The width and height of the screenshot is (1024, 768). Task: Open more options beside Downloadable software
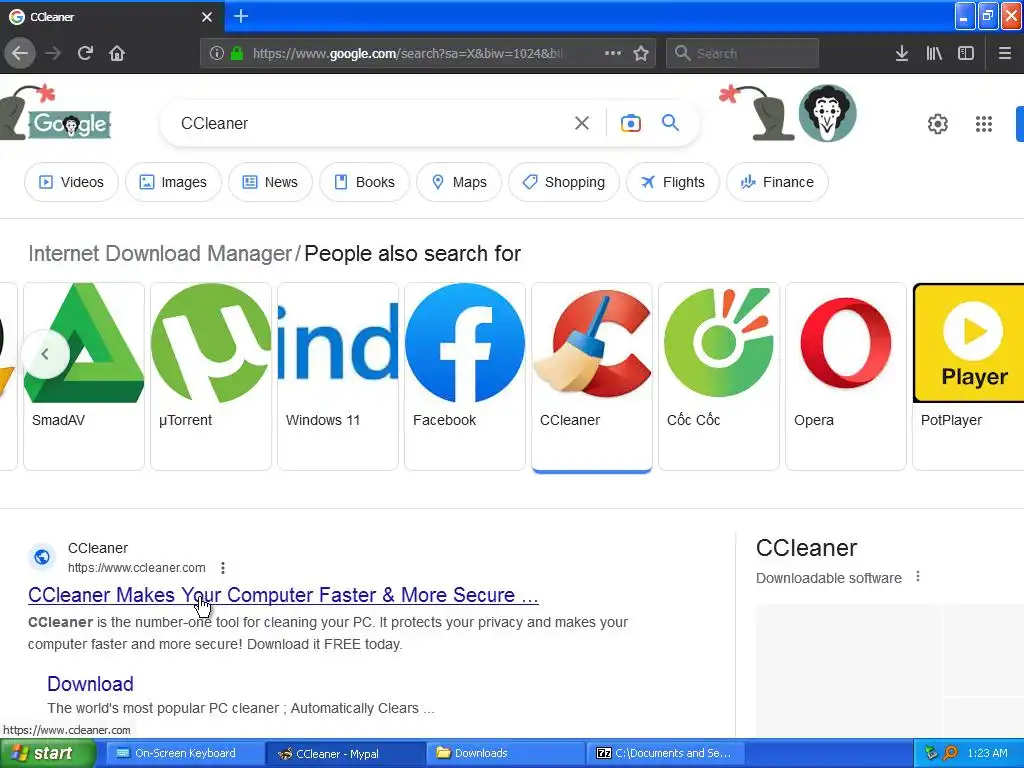[918, 577]
